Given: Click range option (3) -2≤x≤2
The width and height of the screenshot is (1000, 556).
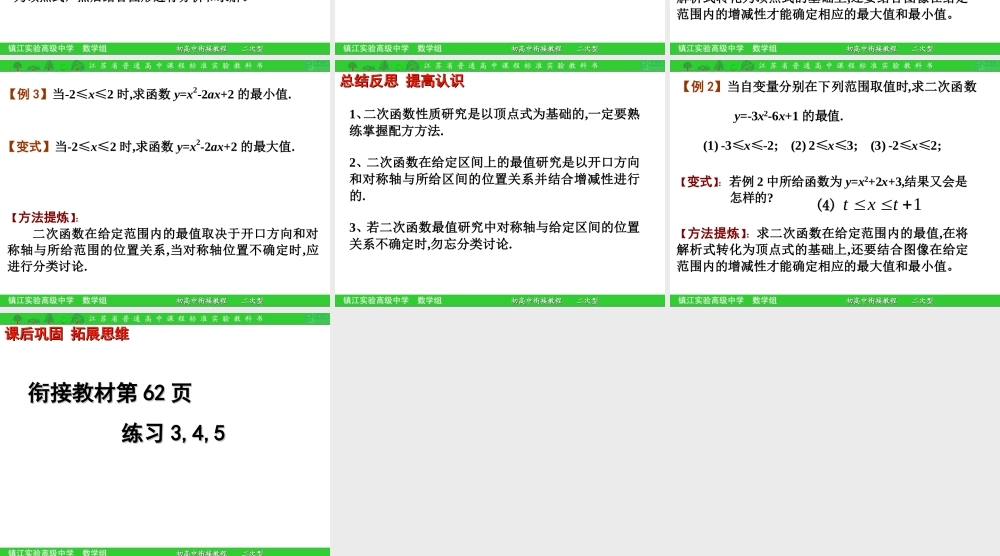Looking at the screenshot, I should pyautogui.click(x=906, y=145).
